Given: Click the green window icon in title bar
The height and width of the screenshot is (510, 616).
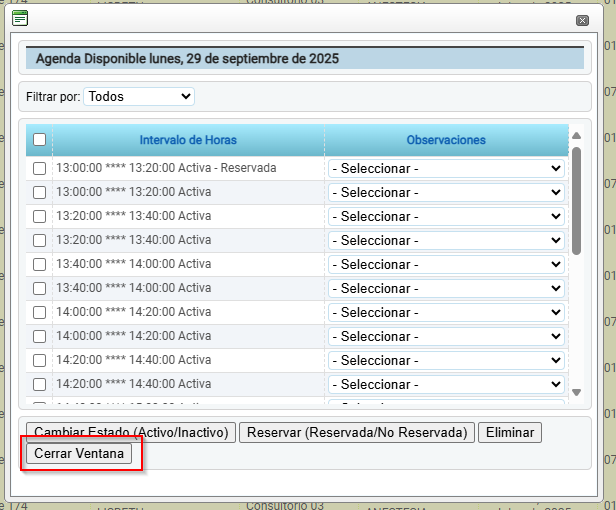Looking at the screenshot, I should [20, 18].
